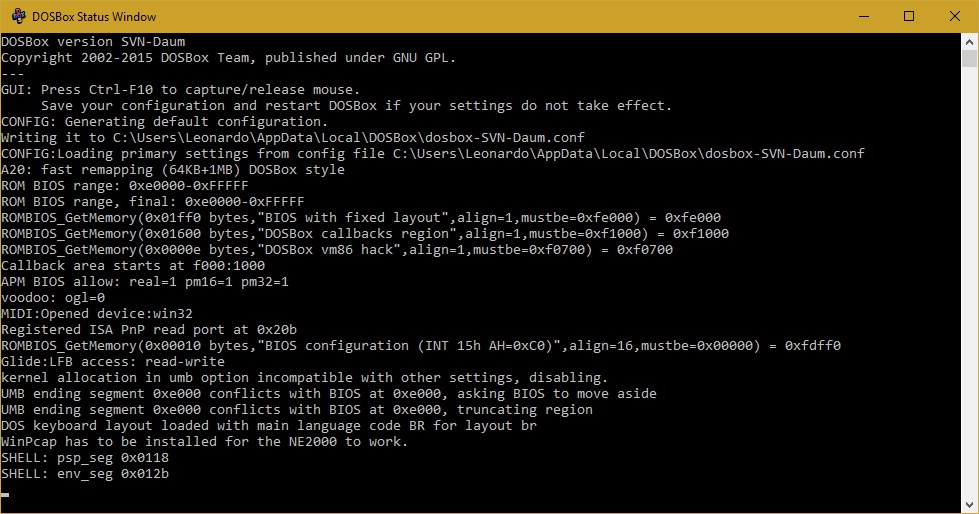The image size is (979, 514).
Task: Click the "DOSBox version SVN-Daum" line
Action: point(93,42)
